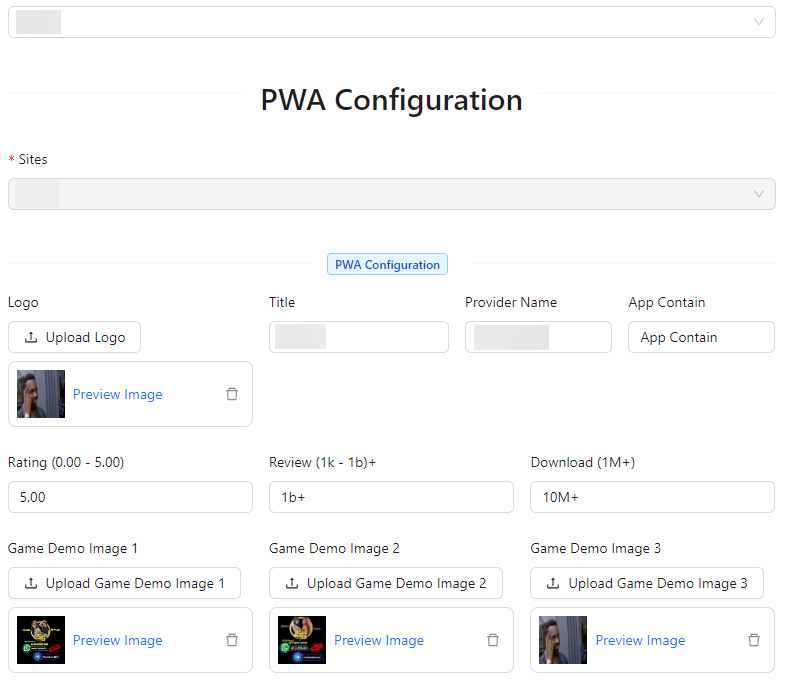Open Preview Image link under Logo

[x=118, y=394]
